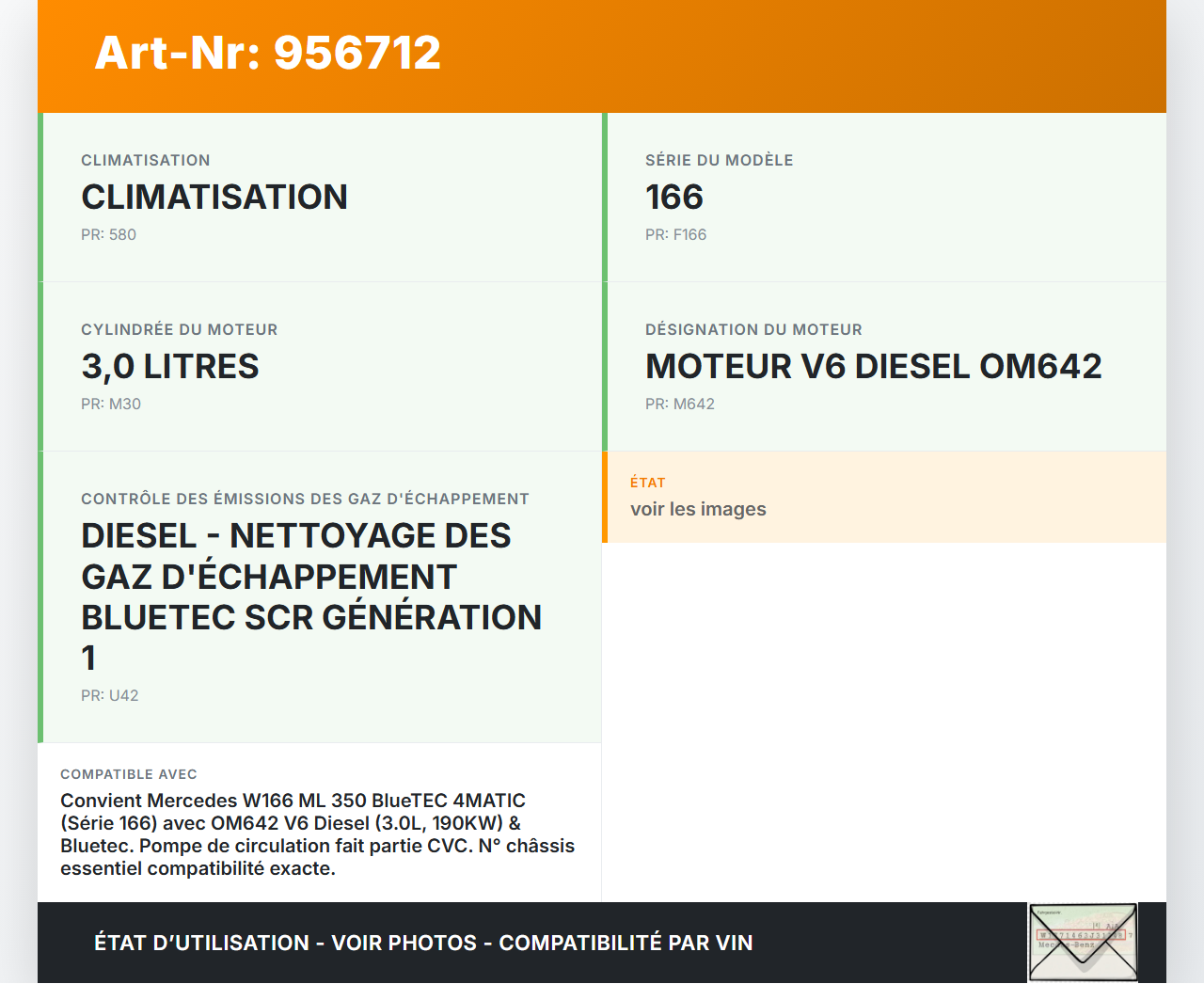Click the SÉRIE DU MODÈLE label

pos(719,161)
